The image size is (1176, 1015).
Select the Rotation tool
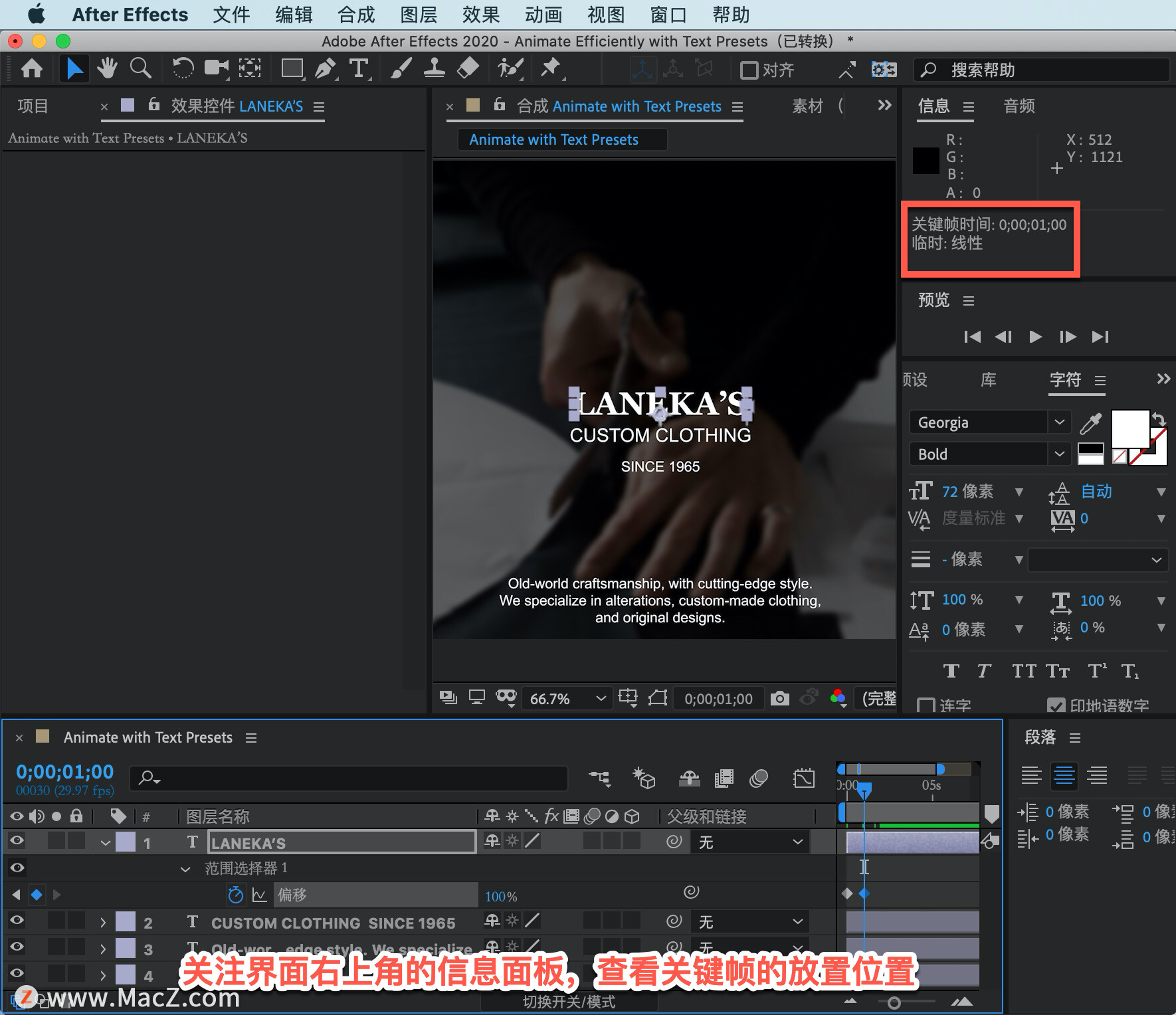click(x=183, y=68)
